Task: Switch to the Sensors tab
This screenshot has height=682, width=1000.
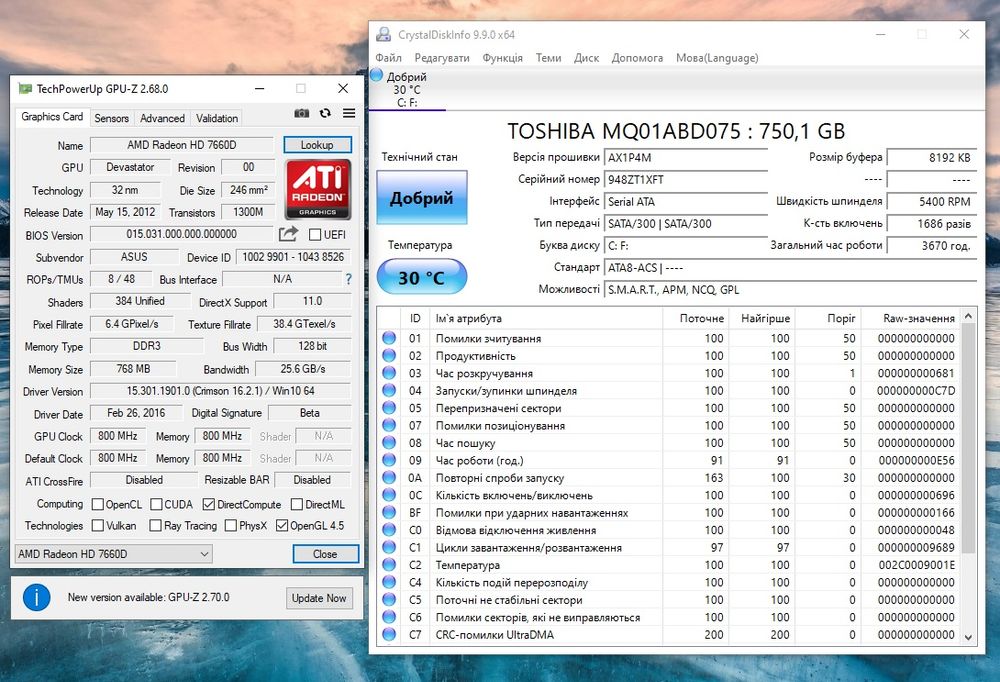Action: point(112,118)
